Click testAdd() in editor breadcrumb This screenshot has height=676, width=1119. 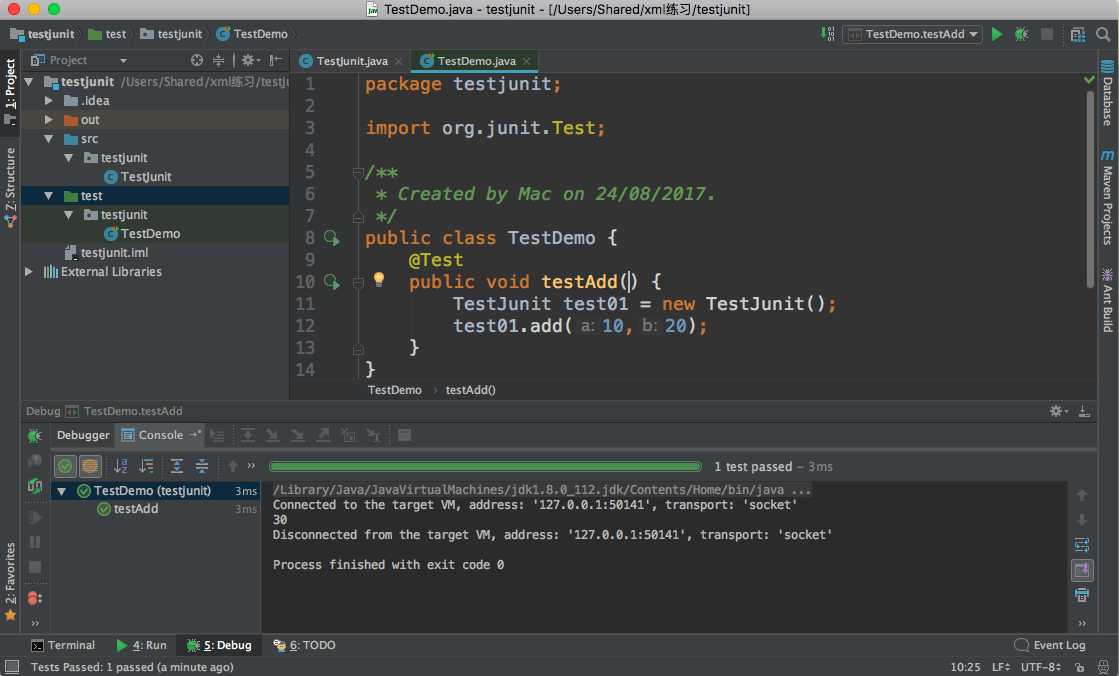[470, 390]
